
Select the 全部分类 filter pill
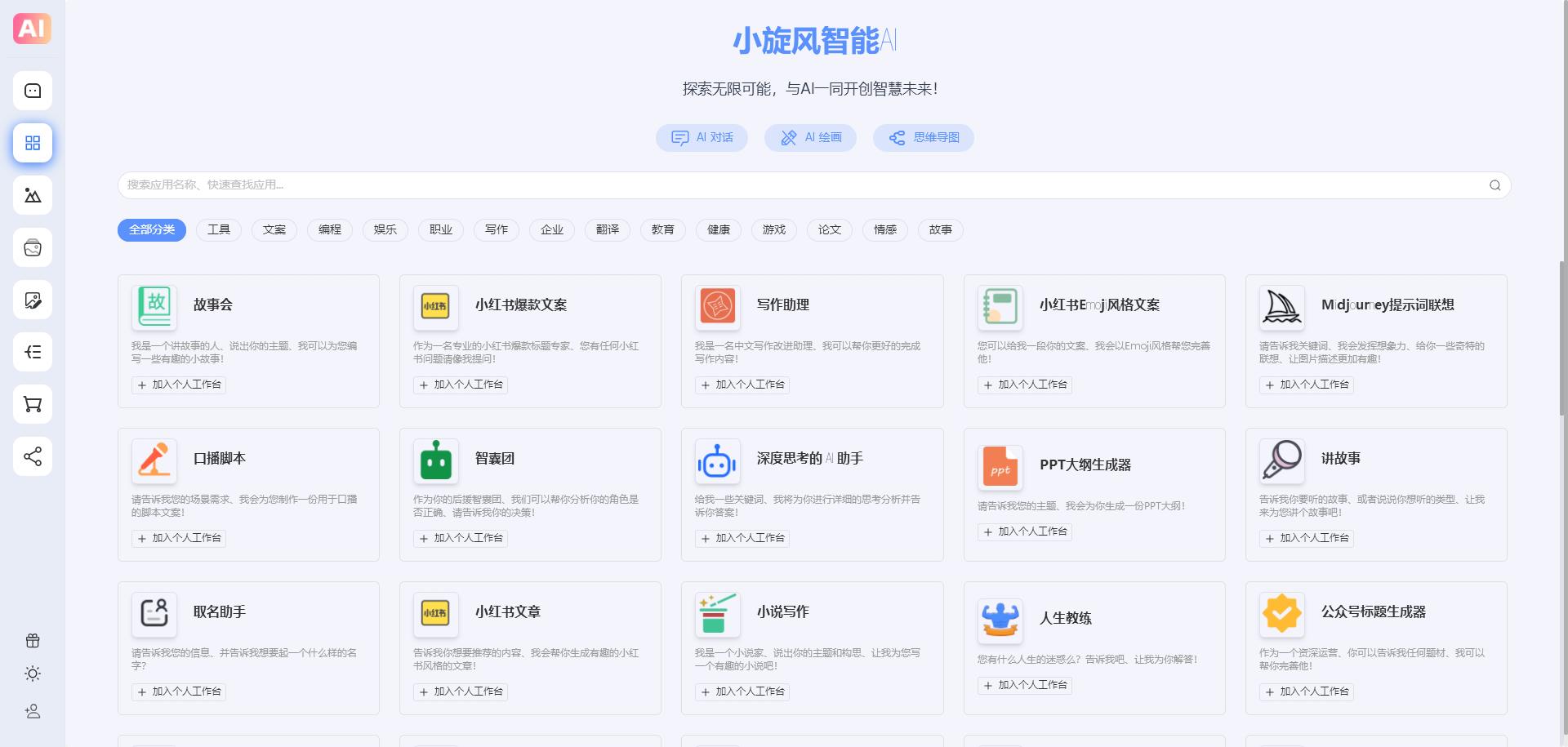tap(151, 229)
